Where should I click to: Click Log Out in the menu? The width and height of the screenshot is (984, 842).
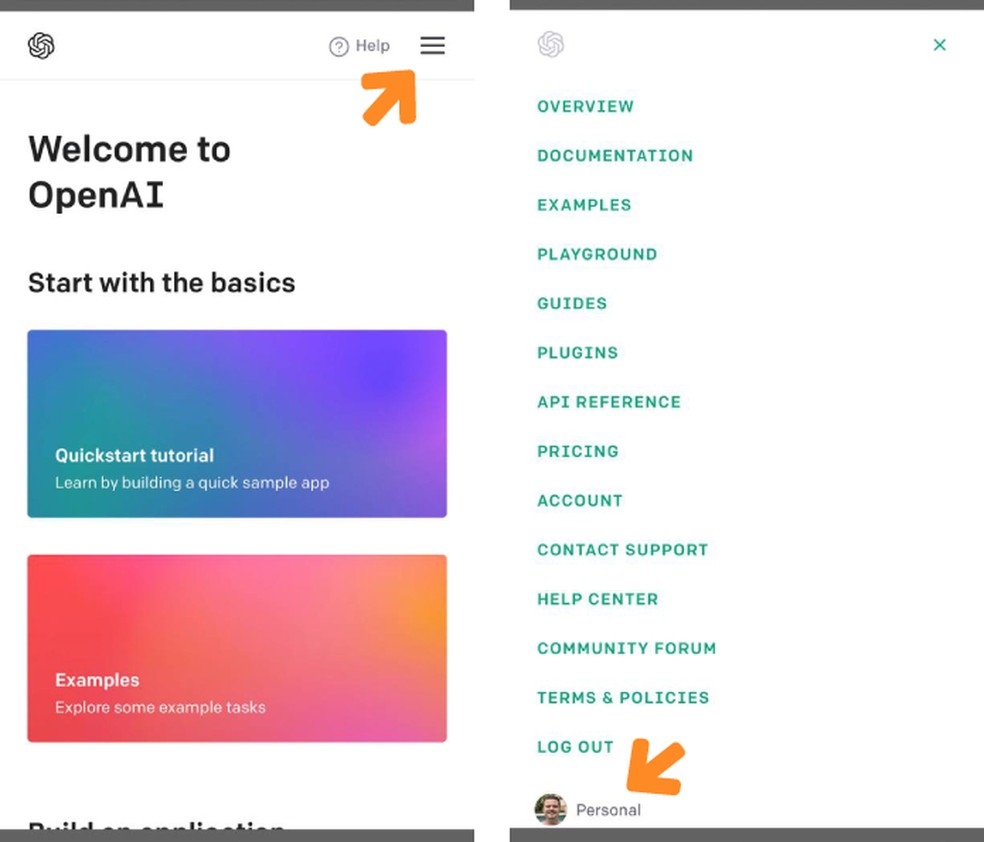[575, 747]
